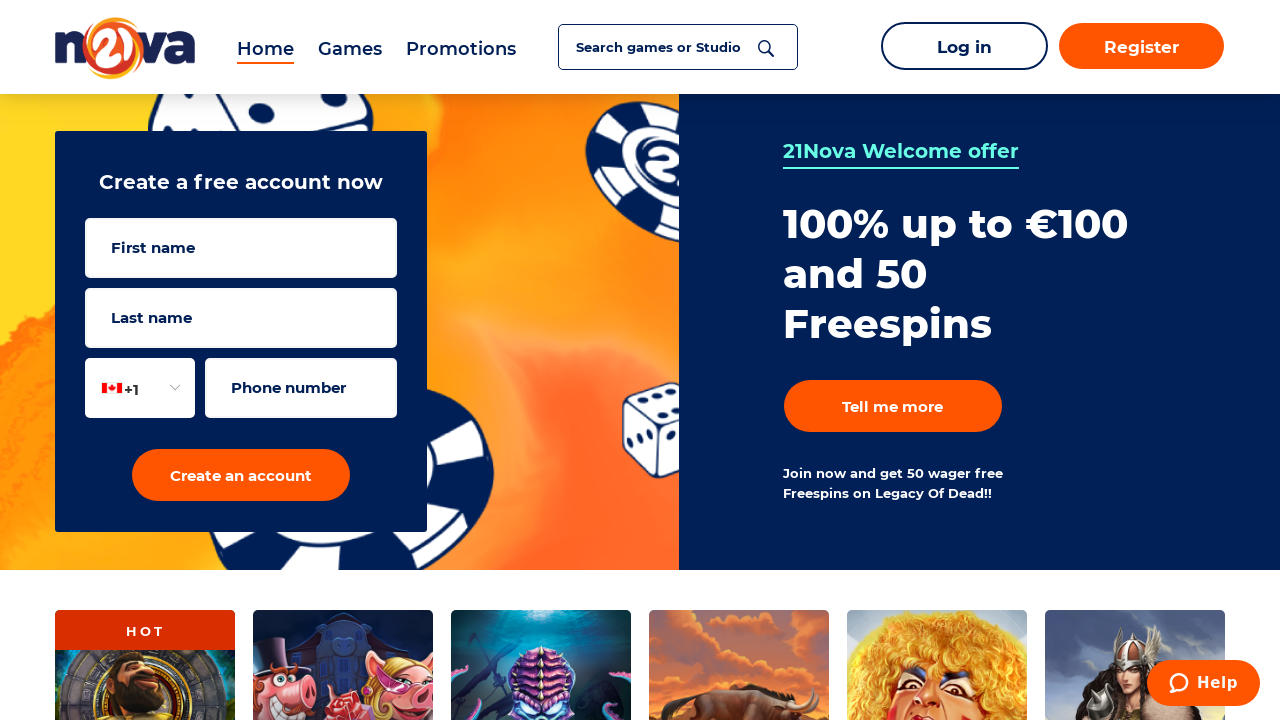Go to the Promotions page
The width and height of the screenshot is (1280, 720).
pyautogui.click(x=461, y=48)
